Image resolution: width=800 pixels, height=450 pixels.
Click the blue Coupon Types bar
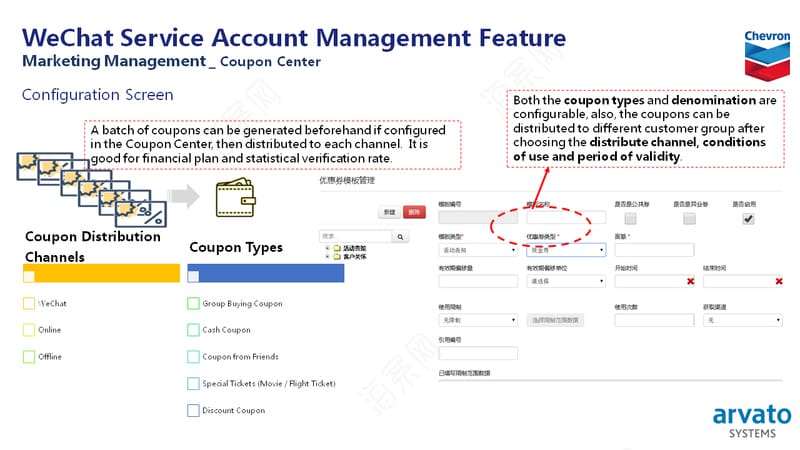pos(266,273)
